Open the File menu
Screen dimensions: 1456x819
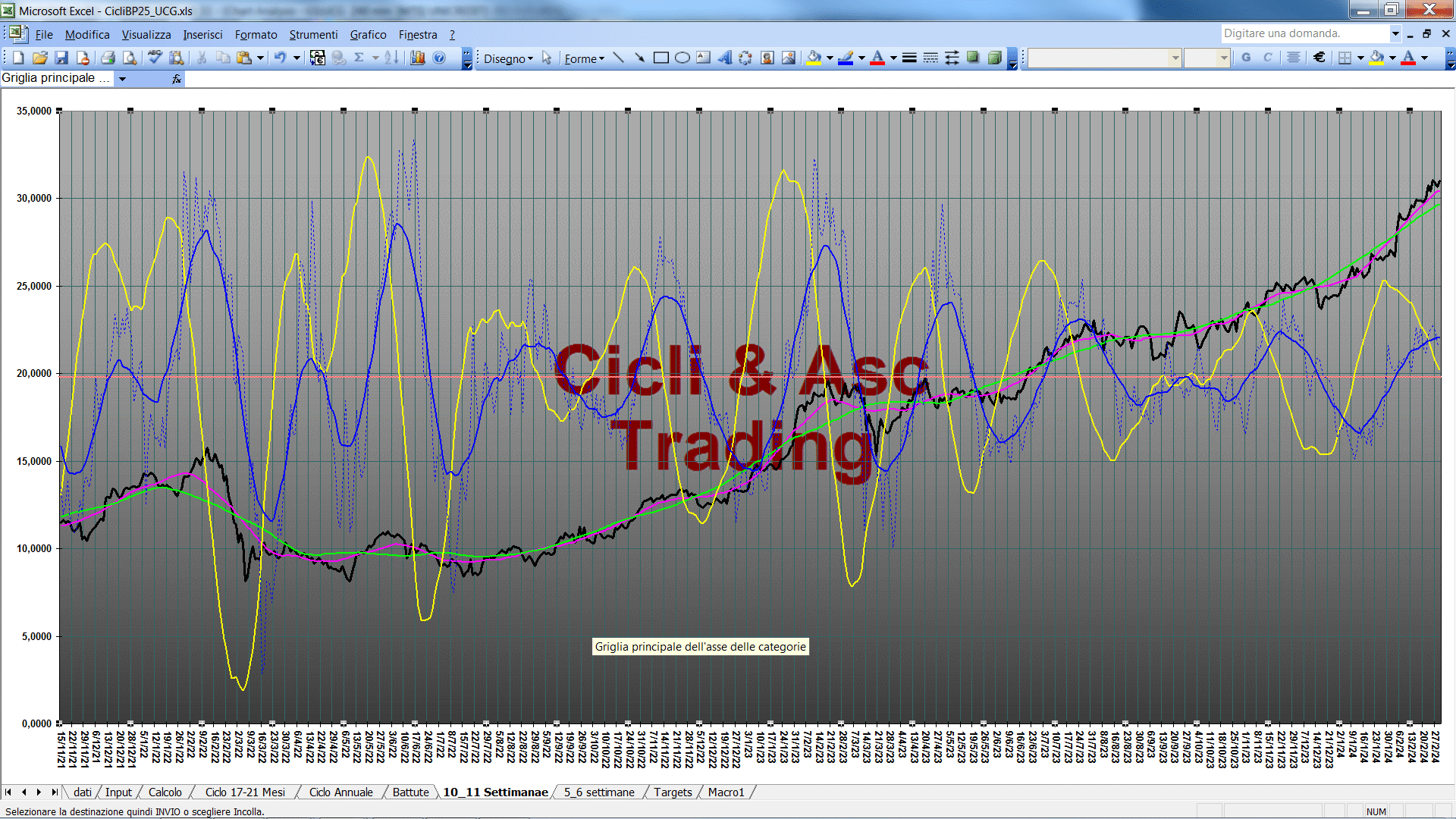point(44,35)
